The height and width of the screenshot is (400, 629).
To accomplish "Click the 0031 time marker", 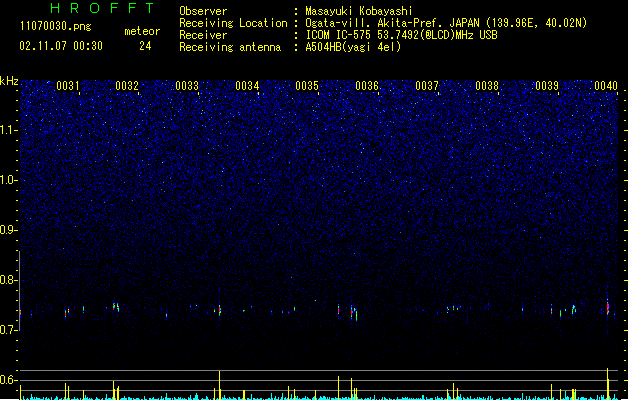I will coord(67,86).
